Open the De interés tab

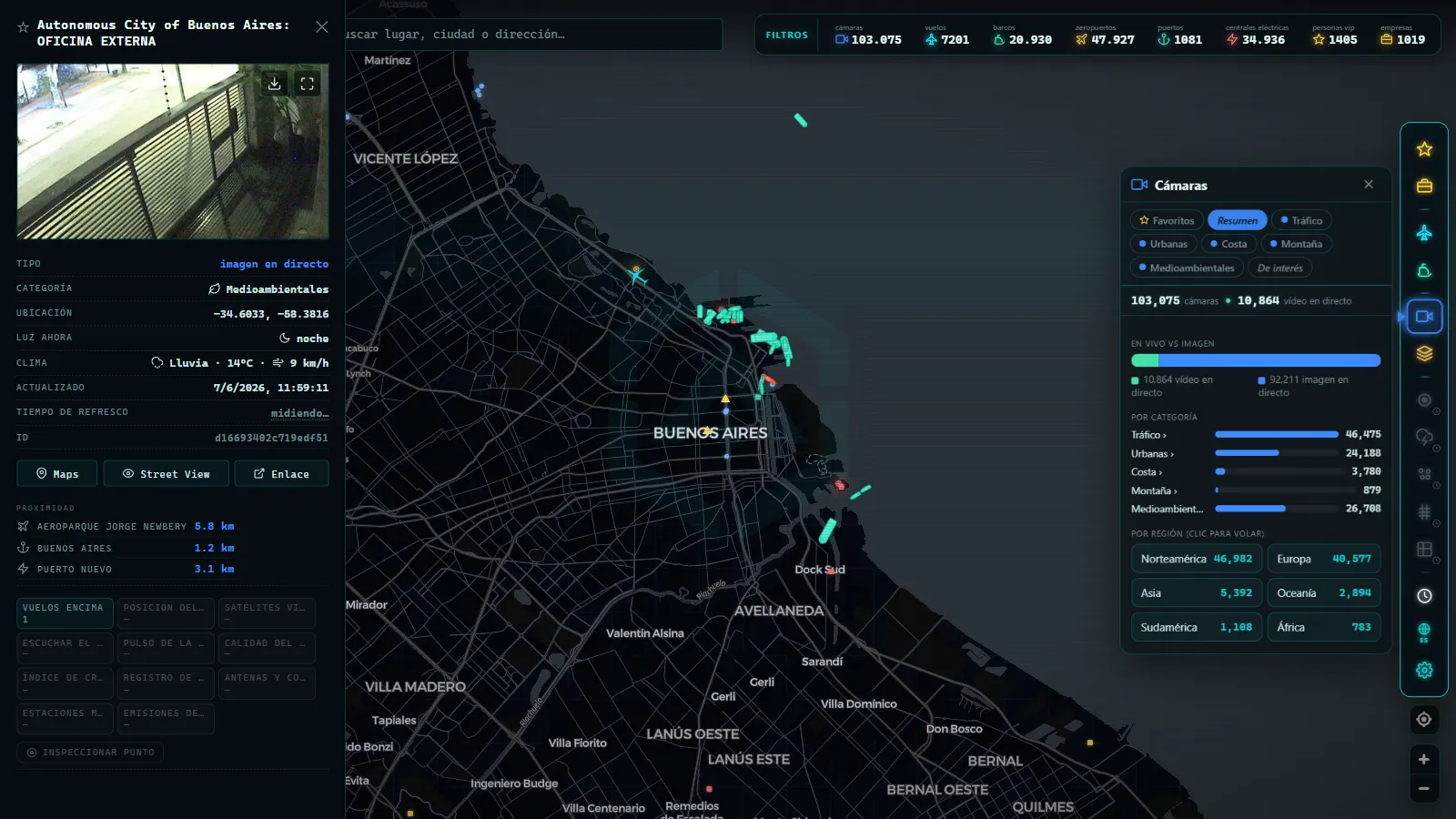click(1279, 268)
